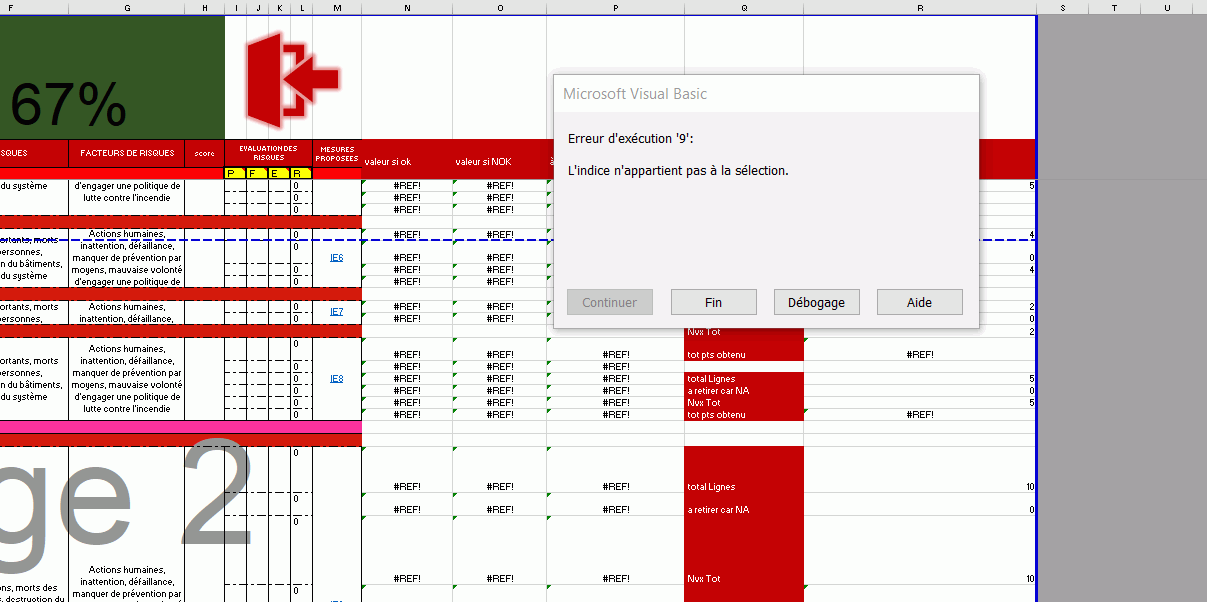Click the yellow E evaluation cell
The image size is (1207, 602).
[x=279, y=174]
